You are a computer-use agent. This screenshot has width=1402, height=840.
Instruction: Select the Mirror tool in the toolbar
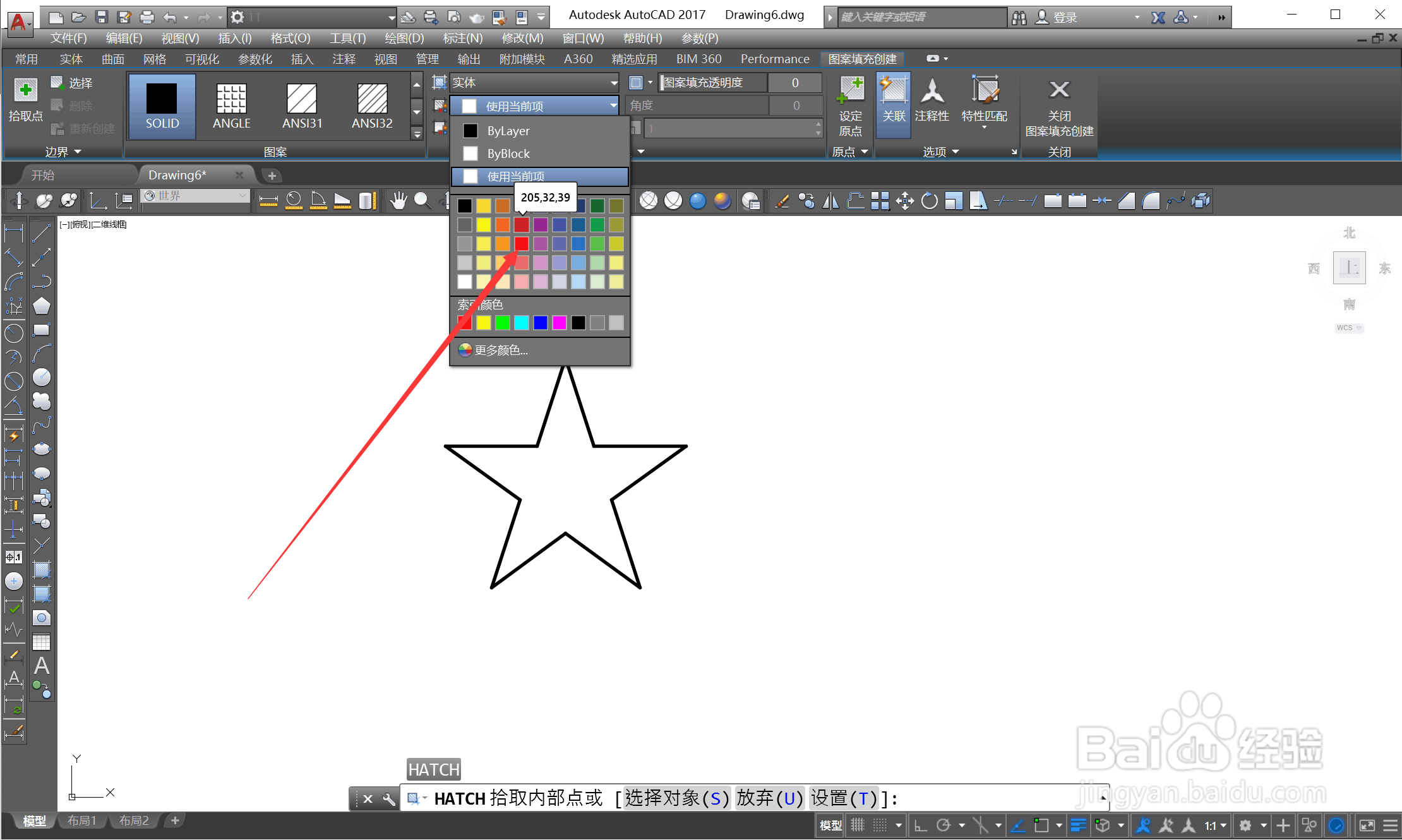(830, 200)
